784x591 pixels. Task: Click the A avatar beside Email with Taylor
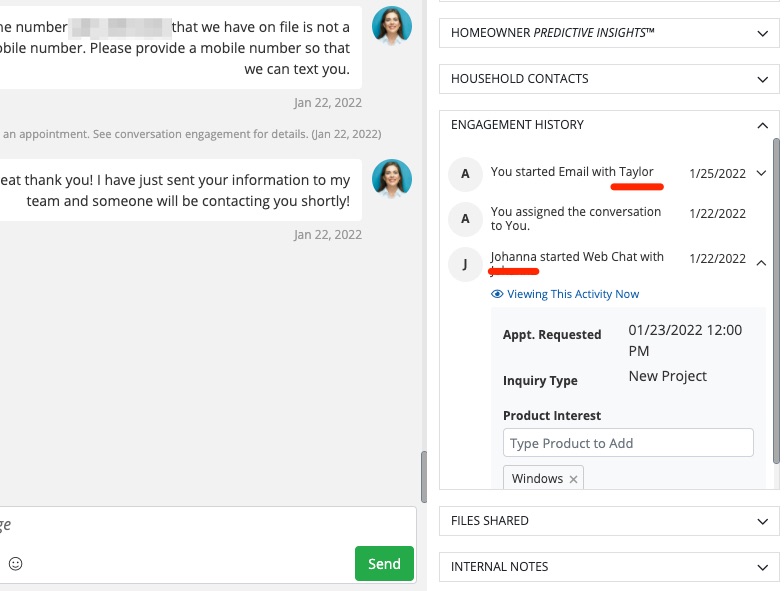click(464, 174)
